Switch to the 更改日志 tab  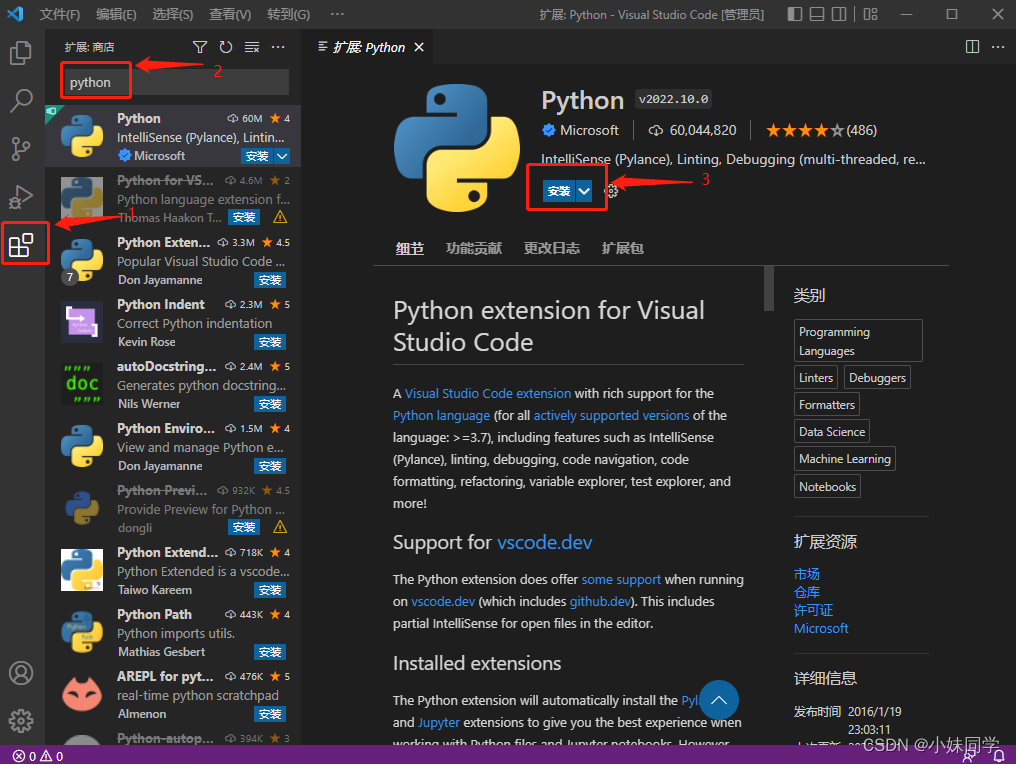pos(551,248)
